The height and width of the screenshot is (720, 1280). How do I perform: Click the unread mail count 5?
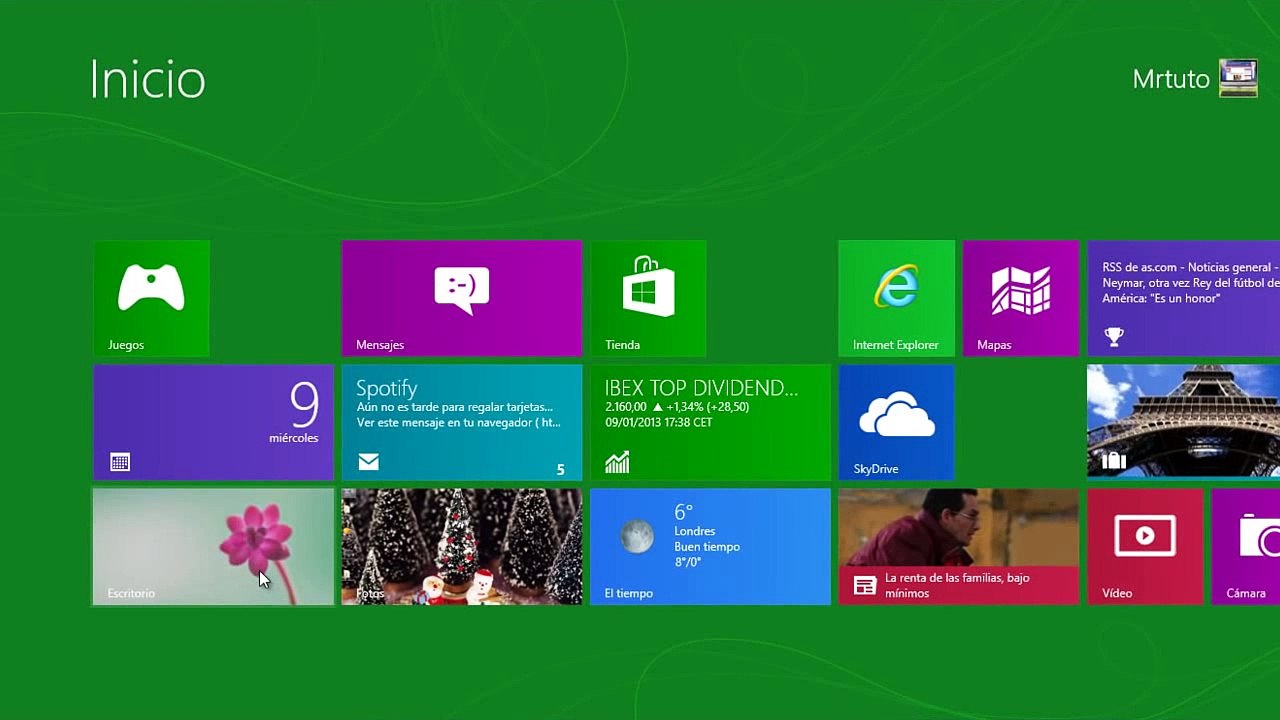[x=560, y=470]
